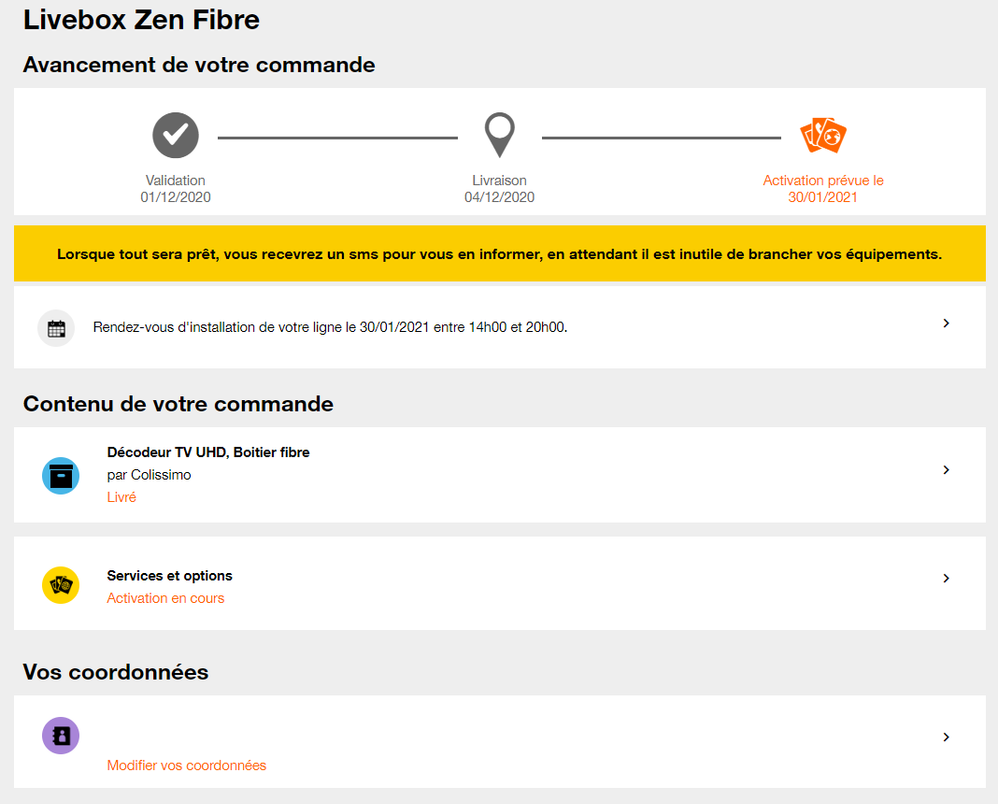The width and height of the screenshot is (998, 804).
Task: Open the Rendez-vous d'installation row
Action: click(x=400, y=326)
